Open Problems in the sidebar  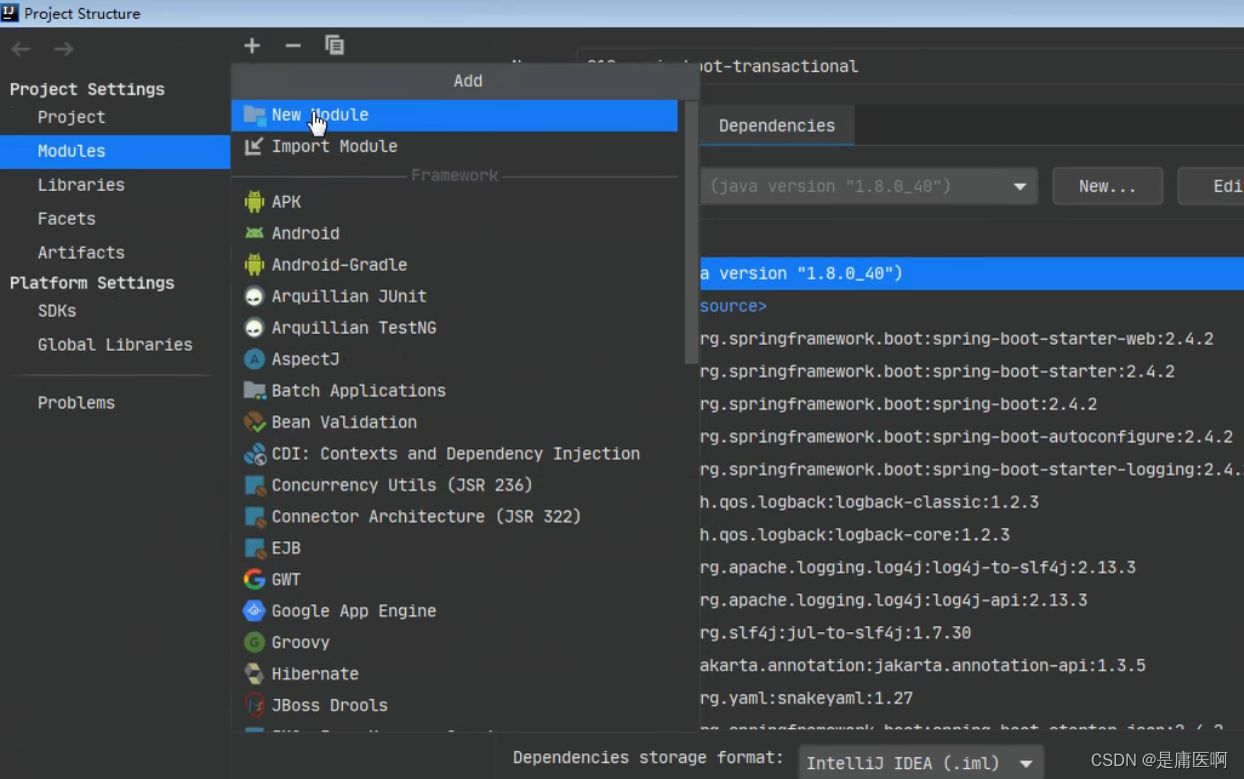[x=76, y=403]
